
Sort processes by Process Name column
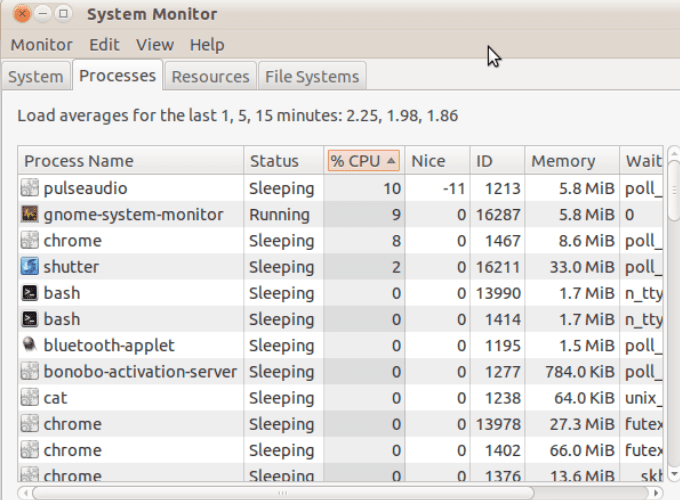click(130, 161)
